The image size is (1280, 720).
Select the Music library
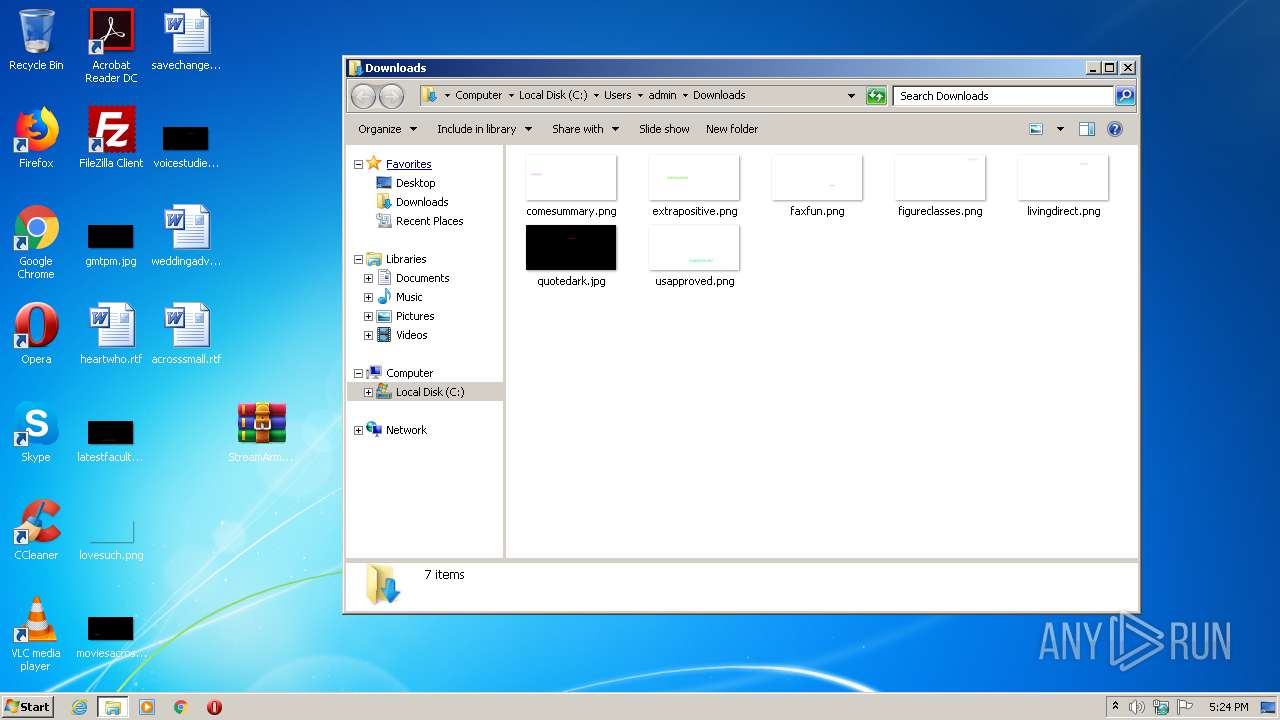point(409,297)
